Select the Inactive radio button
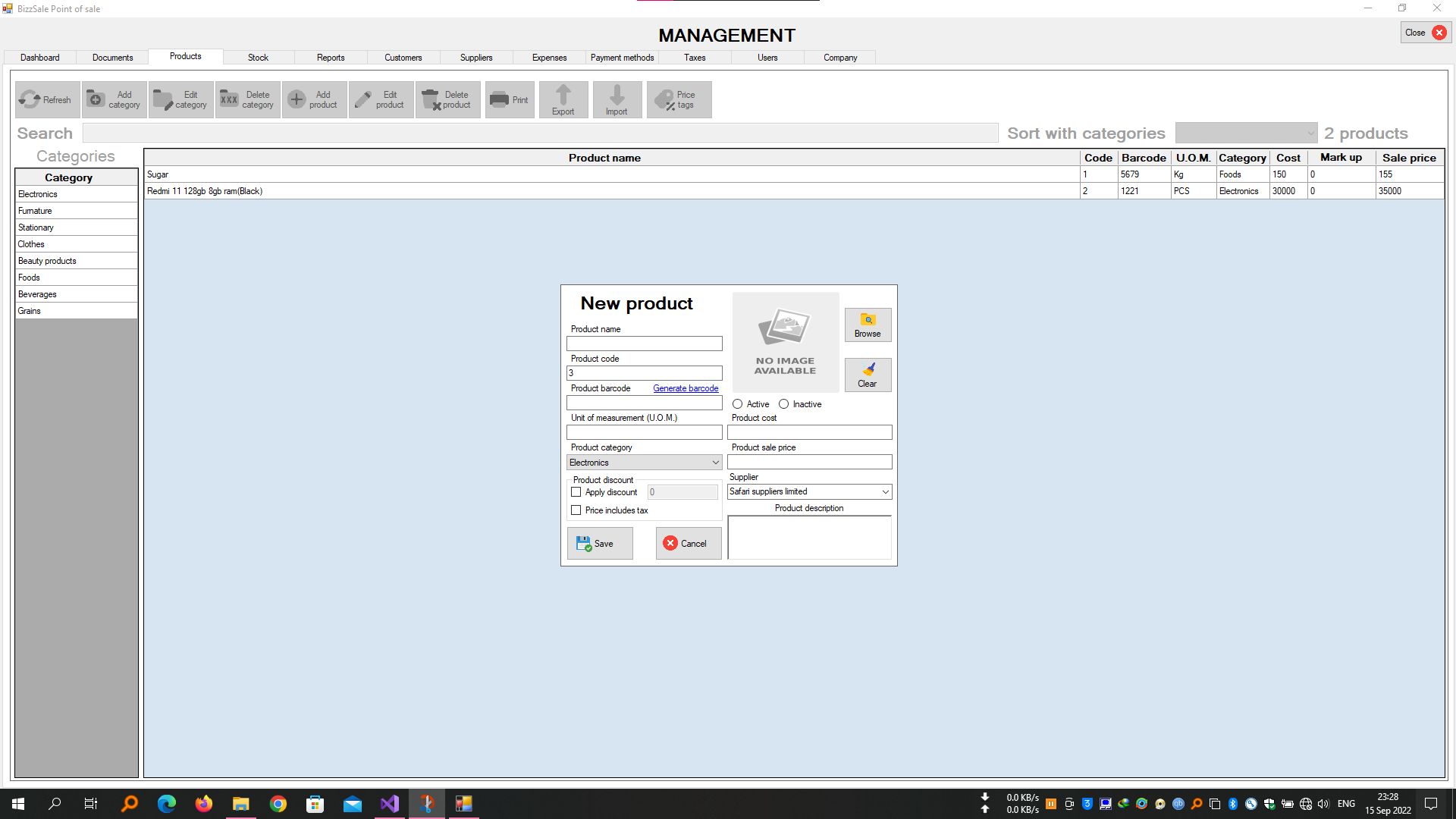This screenshot has height=819, width=1456. coord(783,404)
